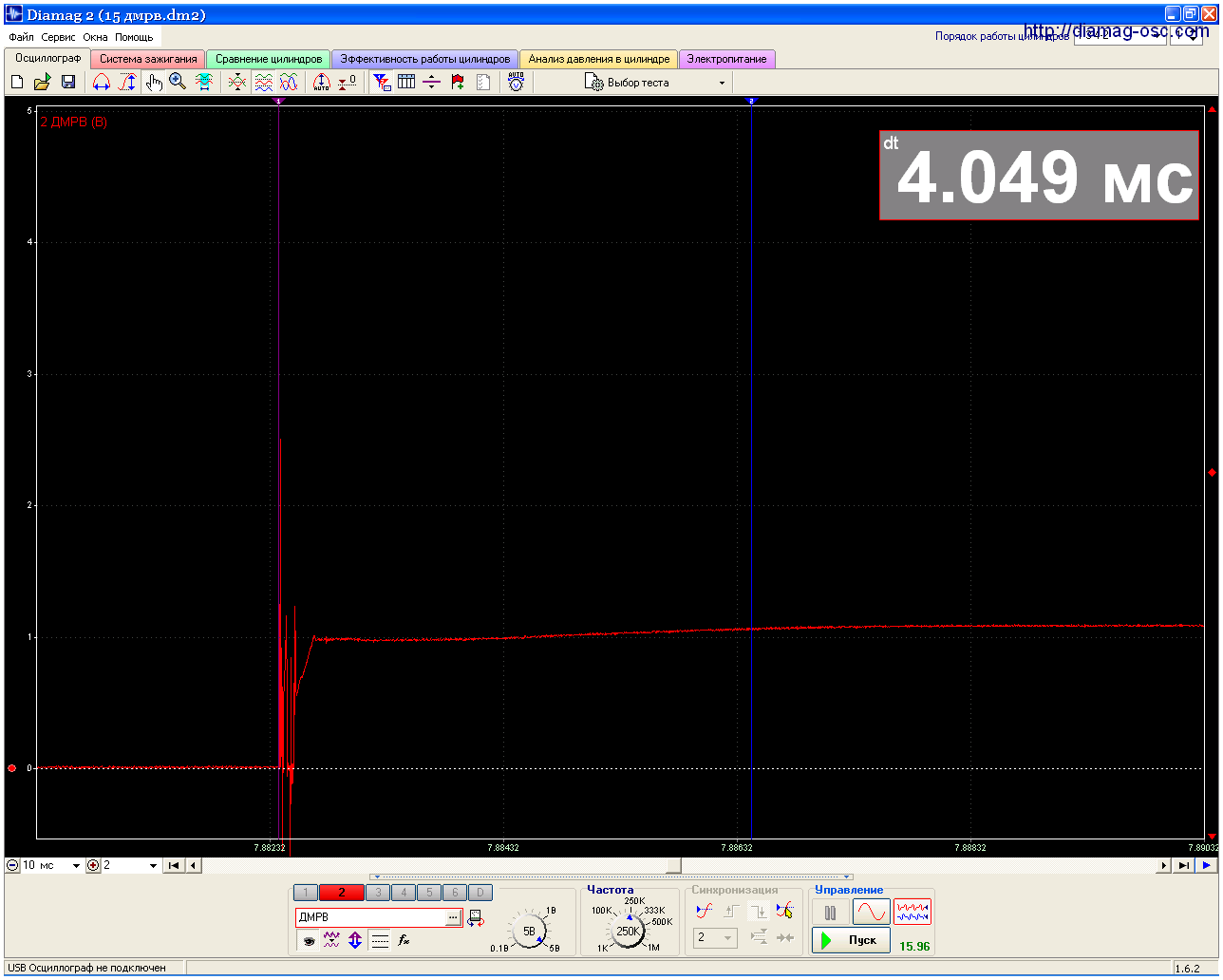1223x980 pixels.
Task: Click the line style icon
Action: [x=380, y=940]
